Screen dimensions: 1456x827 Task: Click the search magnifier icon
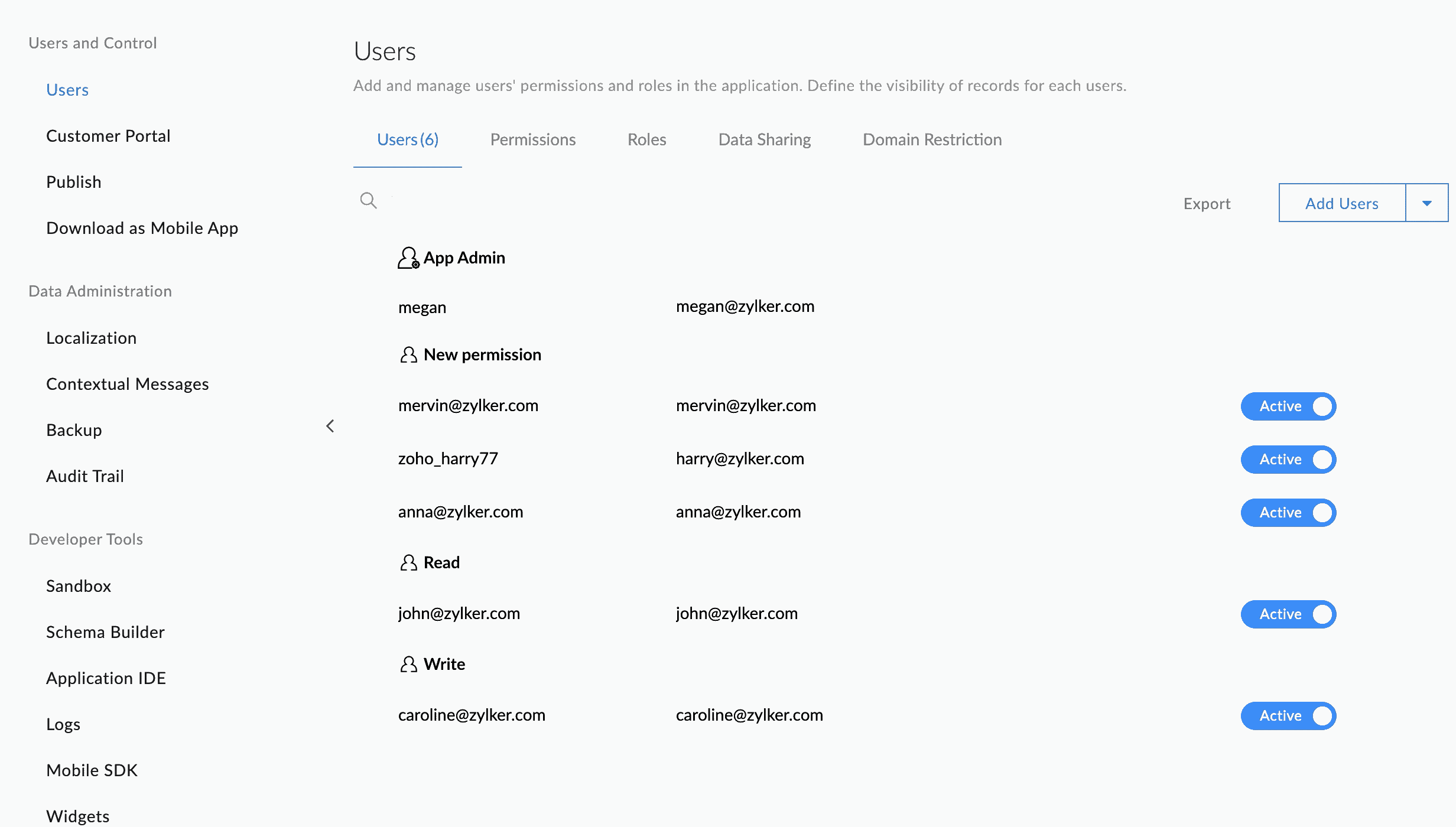coord(368,201)
